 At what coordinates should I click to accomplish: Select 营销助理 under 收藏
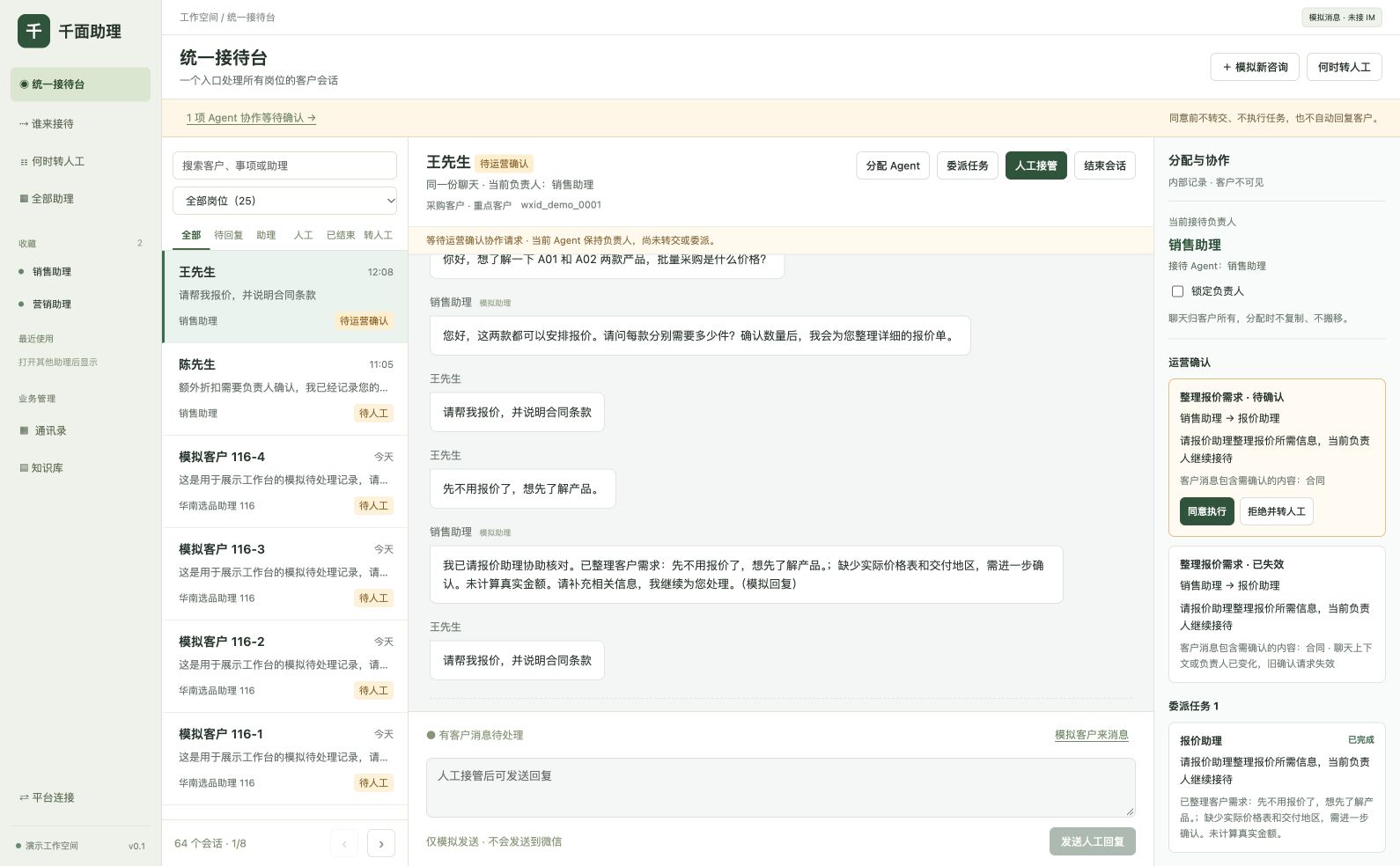coord(81,305)
